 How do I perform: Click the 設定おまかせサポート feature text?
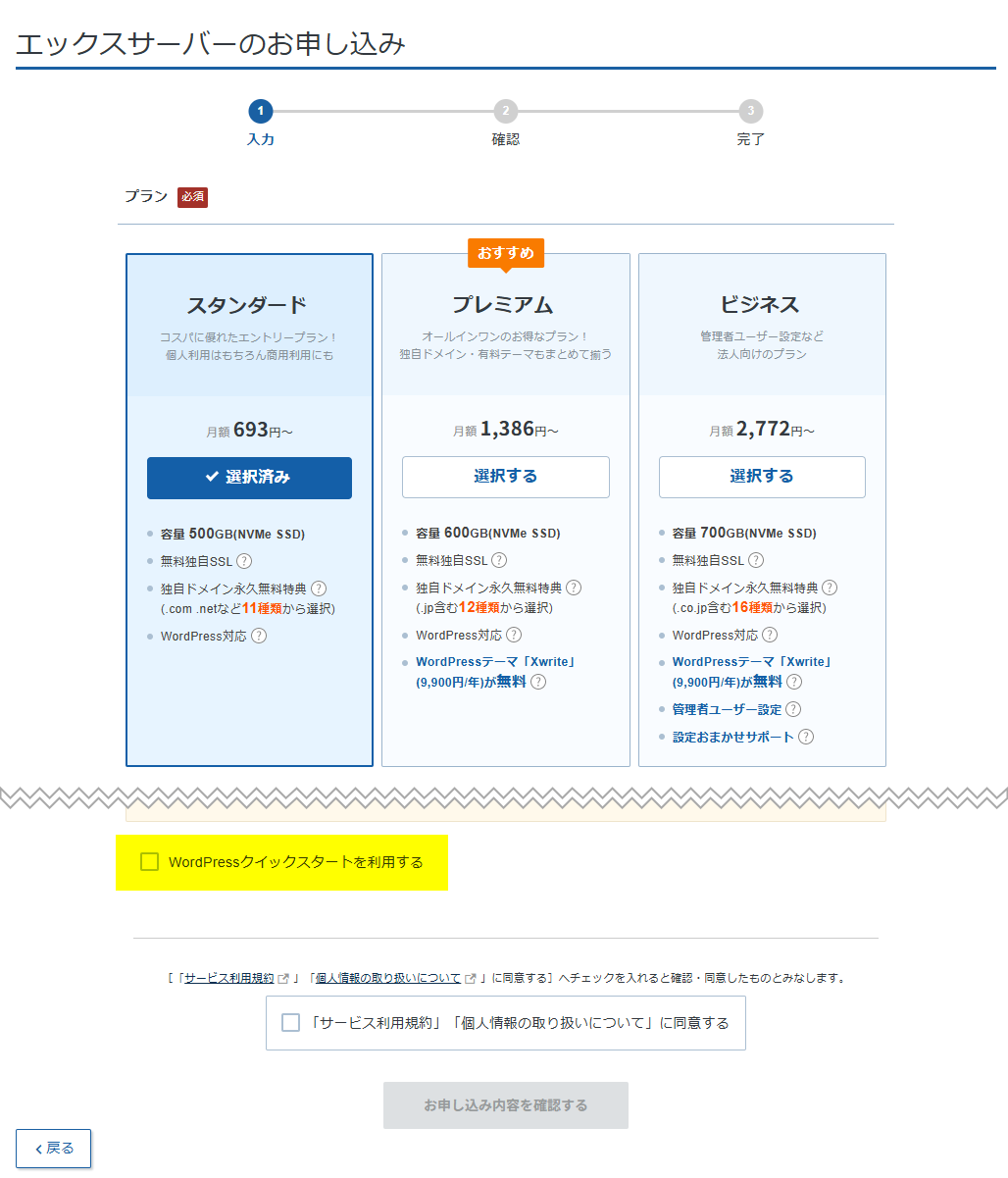coord(733,737)
